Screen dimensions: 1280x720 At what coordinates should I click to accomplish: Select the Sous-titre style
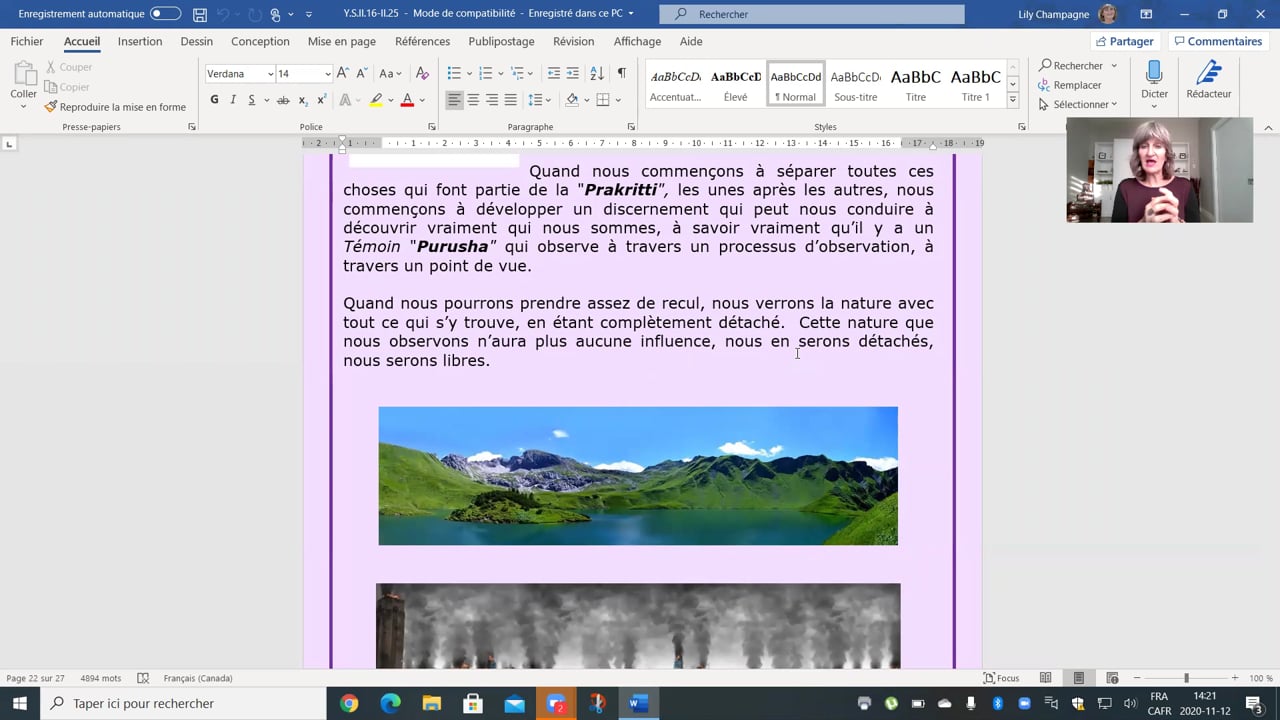pyautogui.click(x=855, y=84)
